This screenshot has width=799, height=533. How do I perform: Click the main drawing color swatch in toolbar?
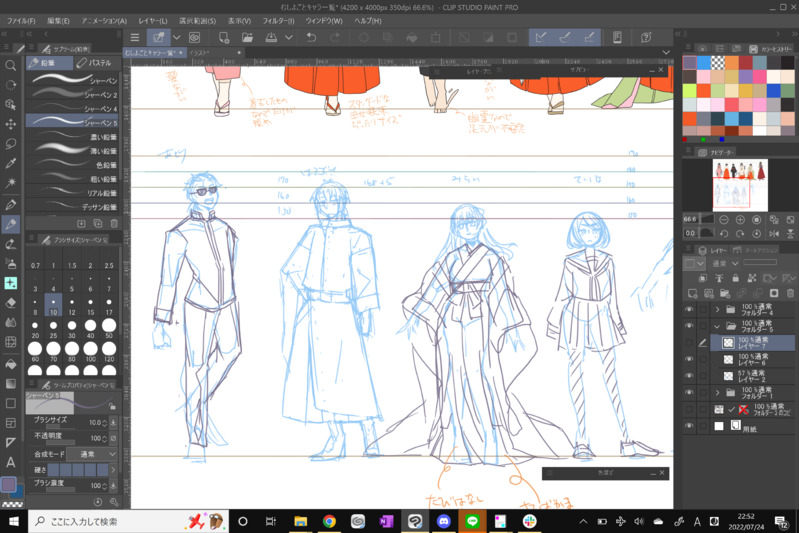[x=8, y=484]
